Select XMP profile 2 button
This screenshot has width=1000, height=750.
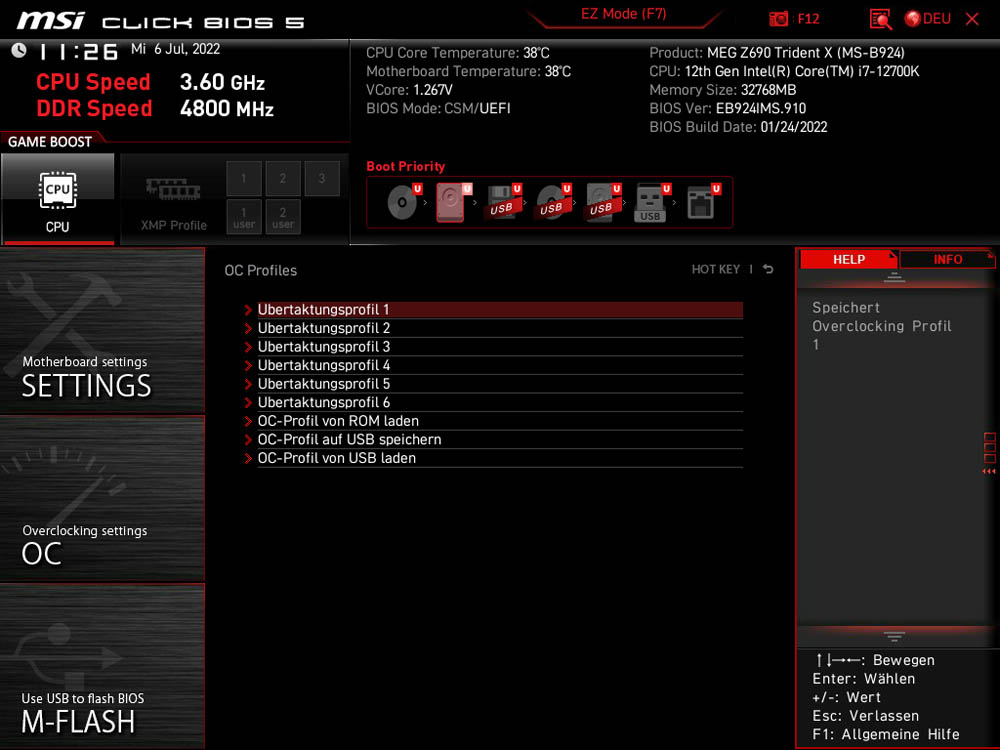click(283, 178)
